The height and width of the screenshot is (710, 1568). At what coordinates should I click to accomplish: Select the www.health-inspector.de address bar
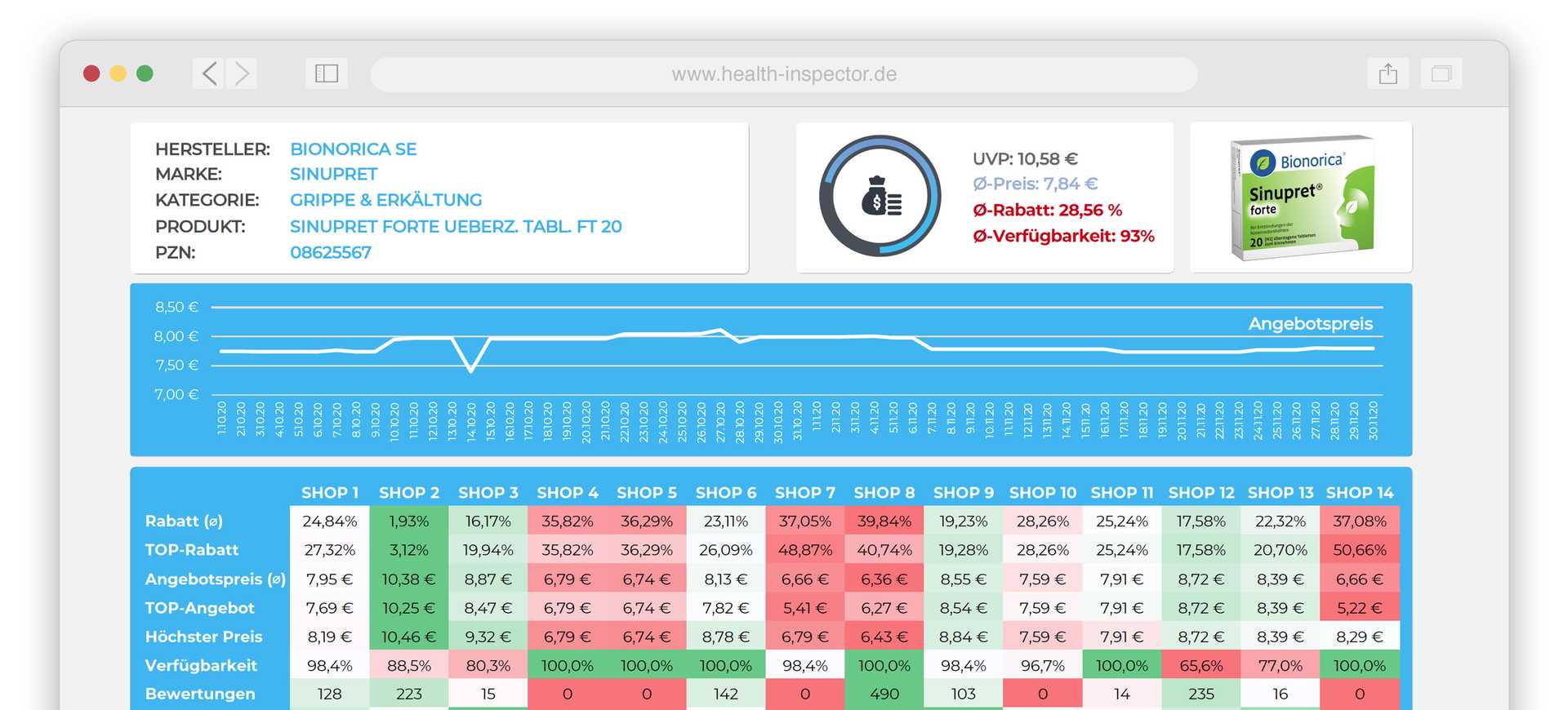point(784,74)
